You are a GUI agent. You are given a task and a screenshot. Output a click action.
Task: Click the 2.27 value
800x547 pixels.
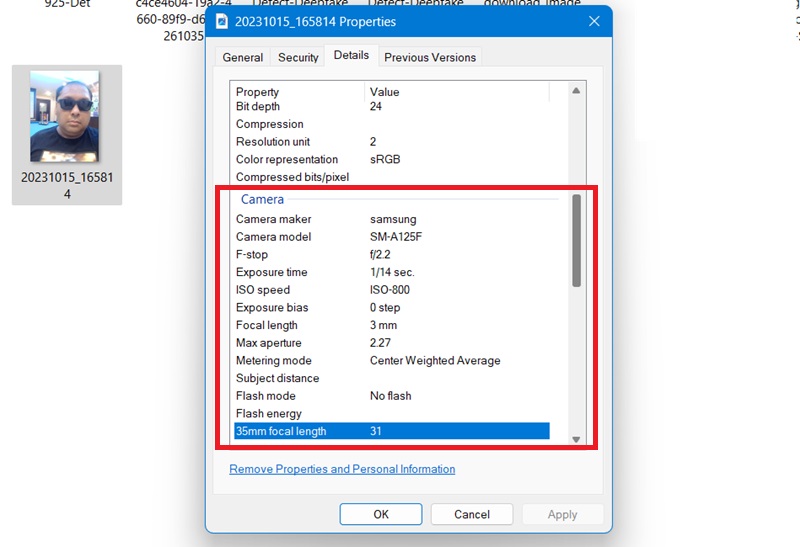tap(380, 343)
